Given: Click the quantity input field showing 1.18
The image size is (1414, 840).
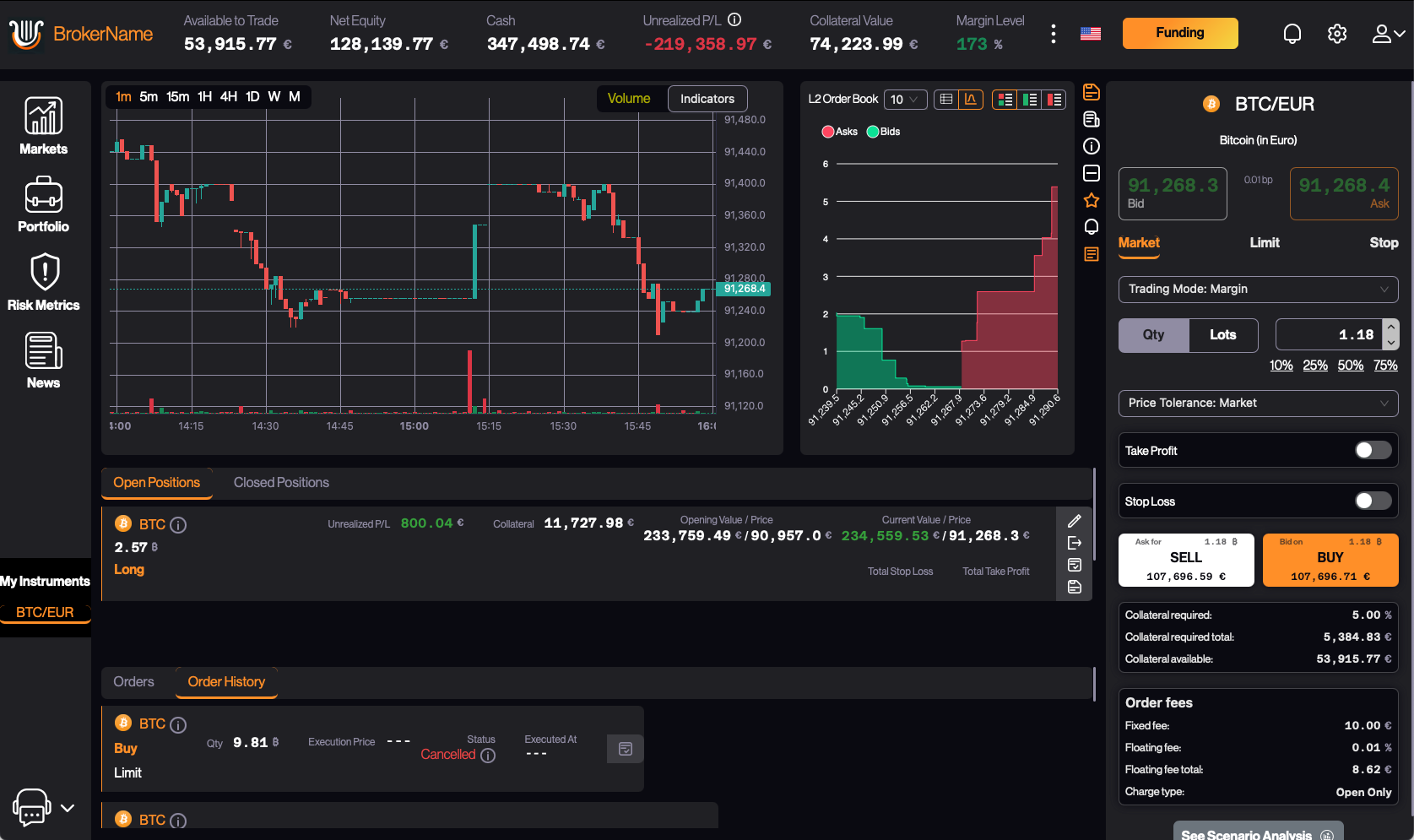Looking at the screenshot, I should click(x=1329, y=335).
